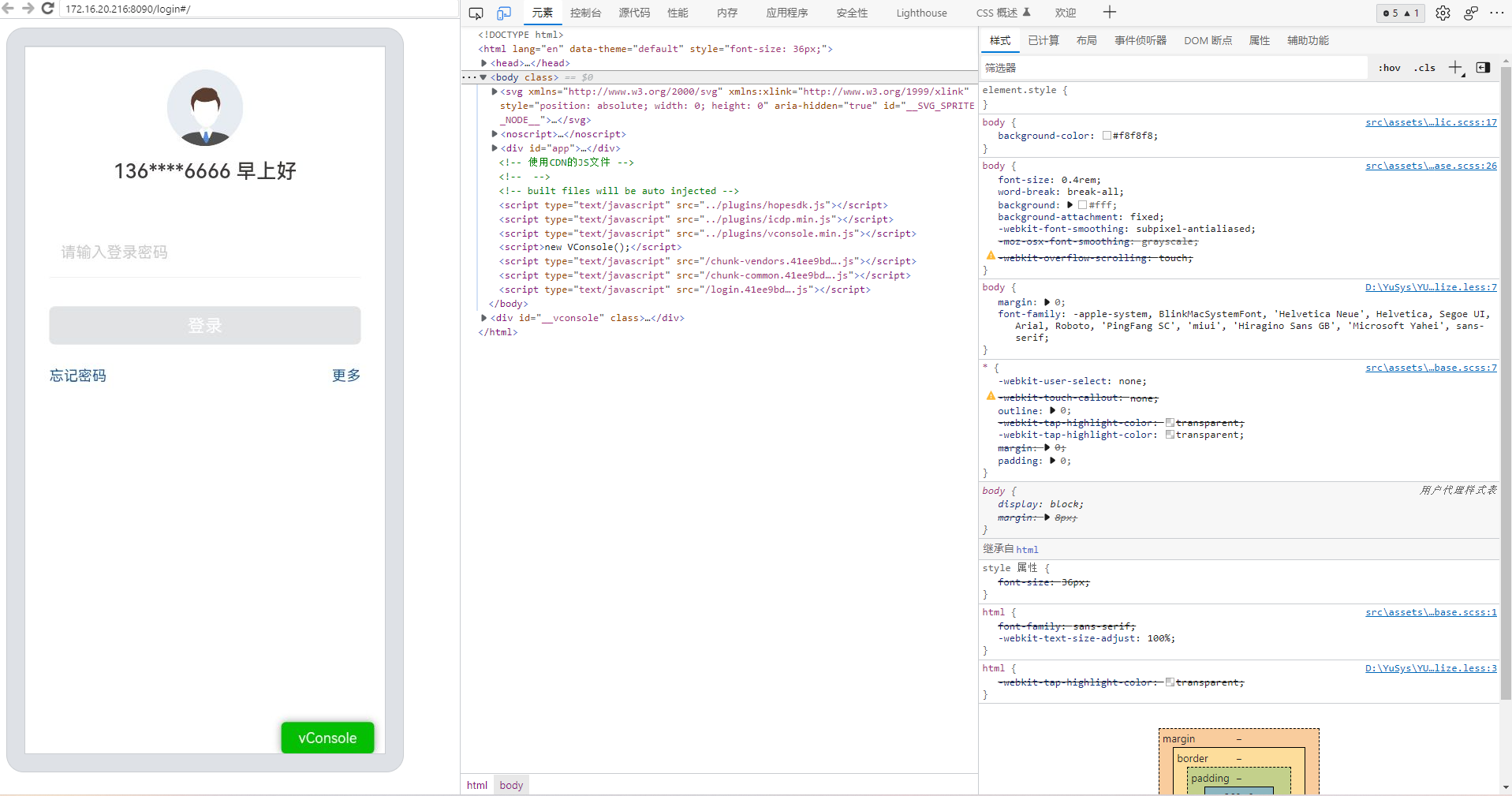The width and height of the screenshot is (1512, 796).
Task: Expand the padding shorthand property
Action: pyautogui.click(x=1052, y=461)
